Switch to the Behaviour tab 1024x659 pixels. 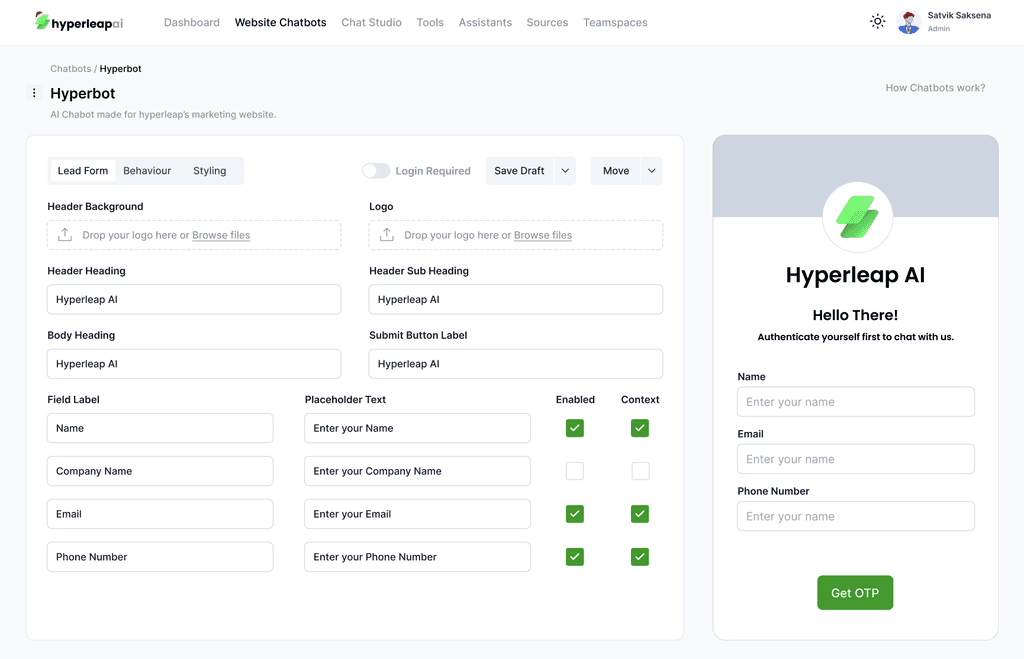tap(146, 170)
